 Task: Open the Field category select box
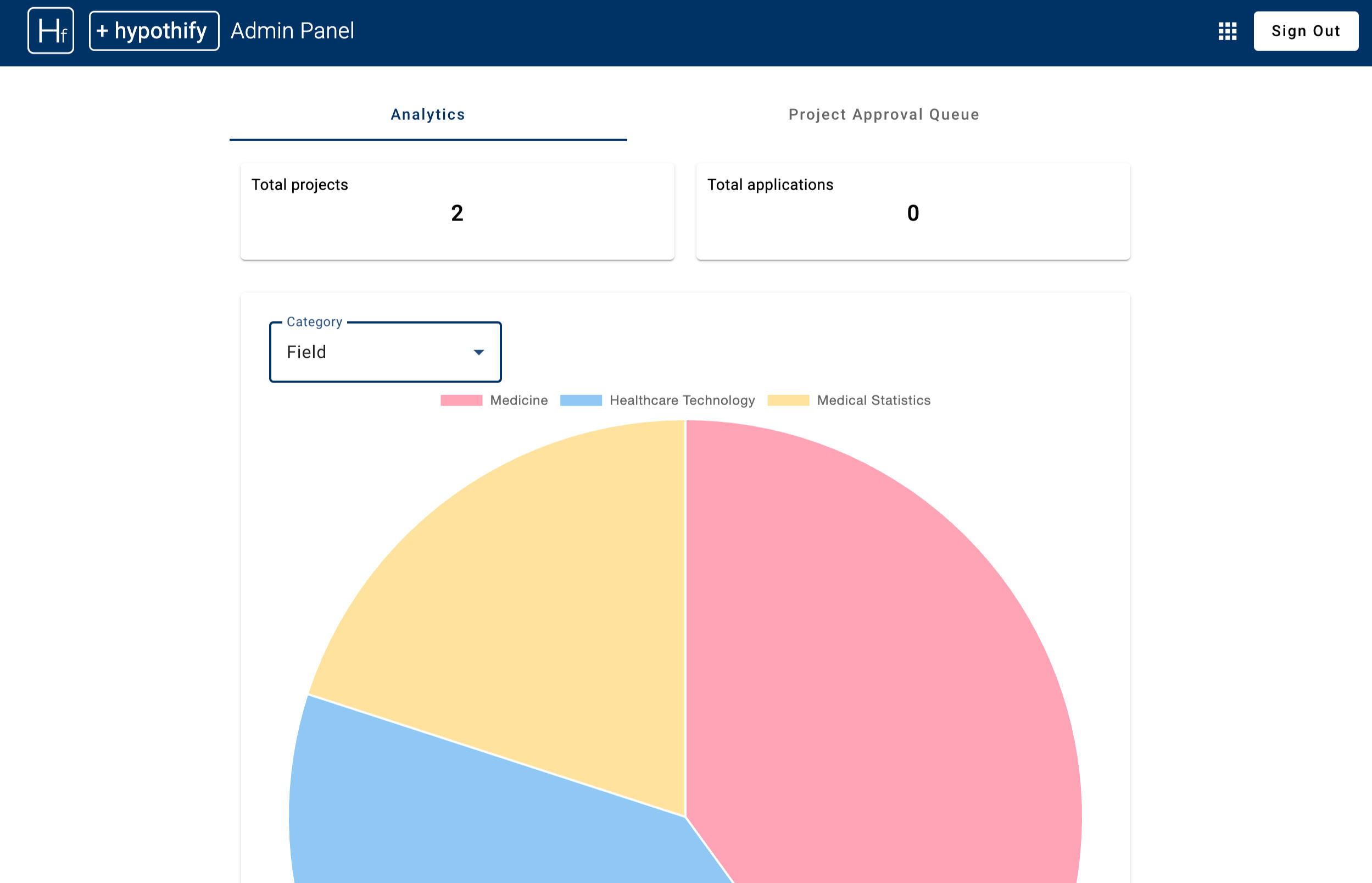[x=372, y=352]
